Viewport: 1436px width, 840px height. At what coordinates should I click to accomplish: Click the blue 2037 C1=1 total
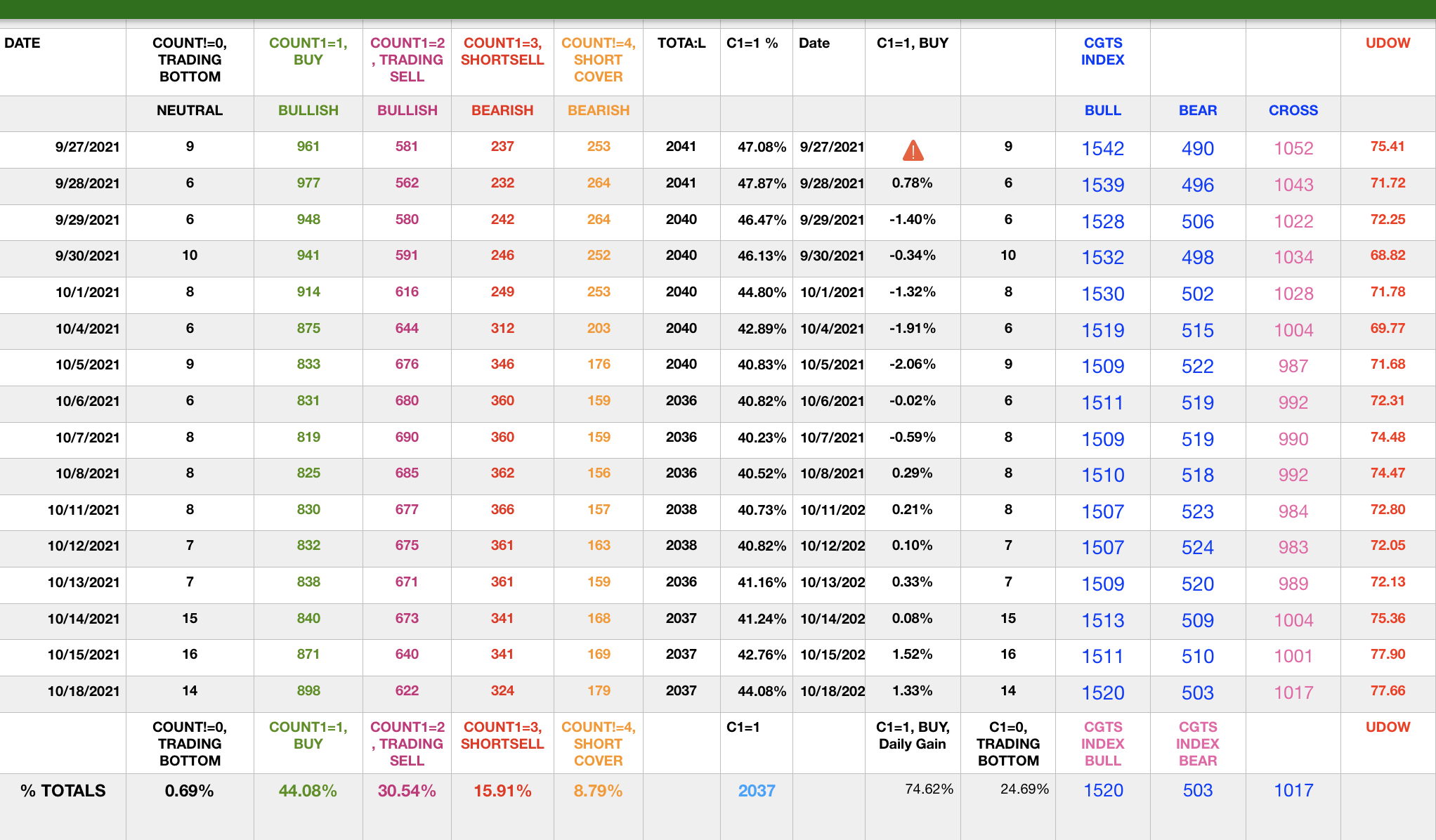[x=757, y=791]
